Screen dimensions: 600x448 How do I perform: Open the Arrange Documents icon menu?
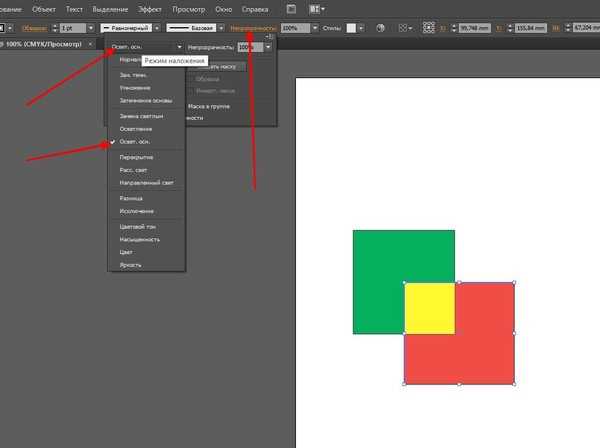point(317,9)
